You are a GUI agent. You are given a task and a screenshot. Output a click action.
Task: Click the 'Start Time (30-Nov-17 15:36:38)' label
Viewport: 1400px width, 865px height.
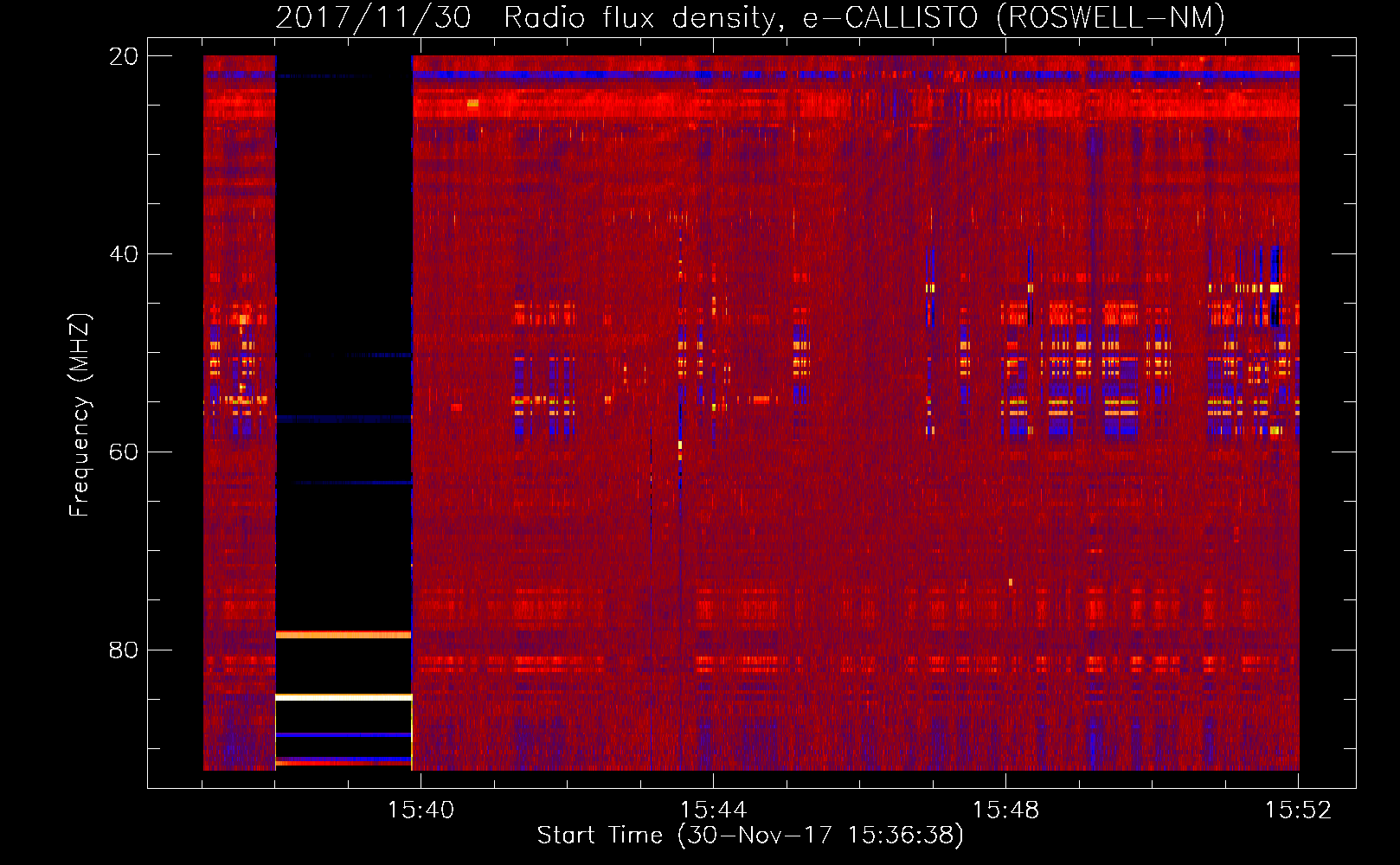point(750,836)
